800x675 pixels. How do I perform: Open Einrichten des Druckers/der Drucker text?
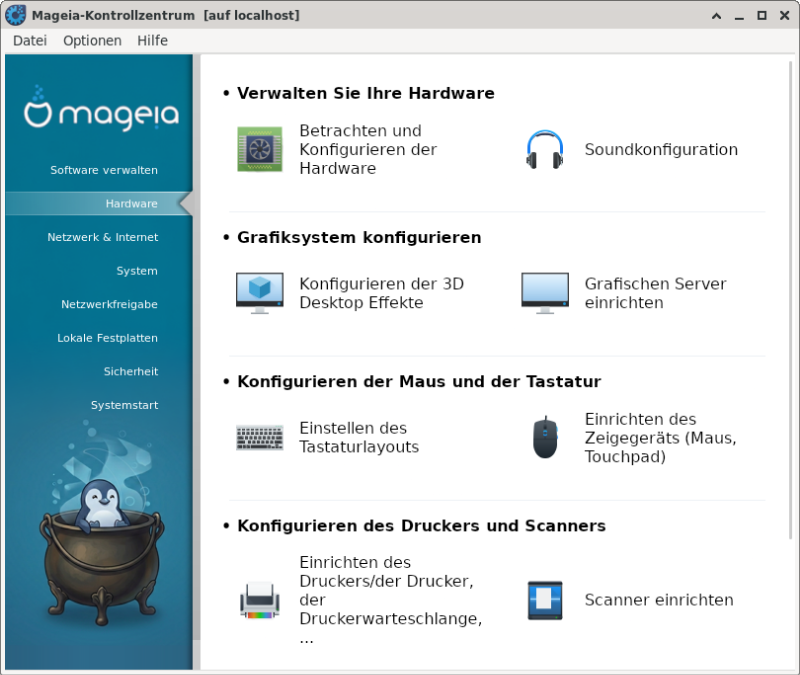[391, 600]
